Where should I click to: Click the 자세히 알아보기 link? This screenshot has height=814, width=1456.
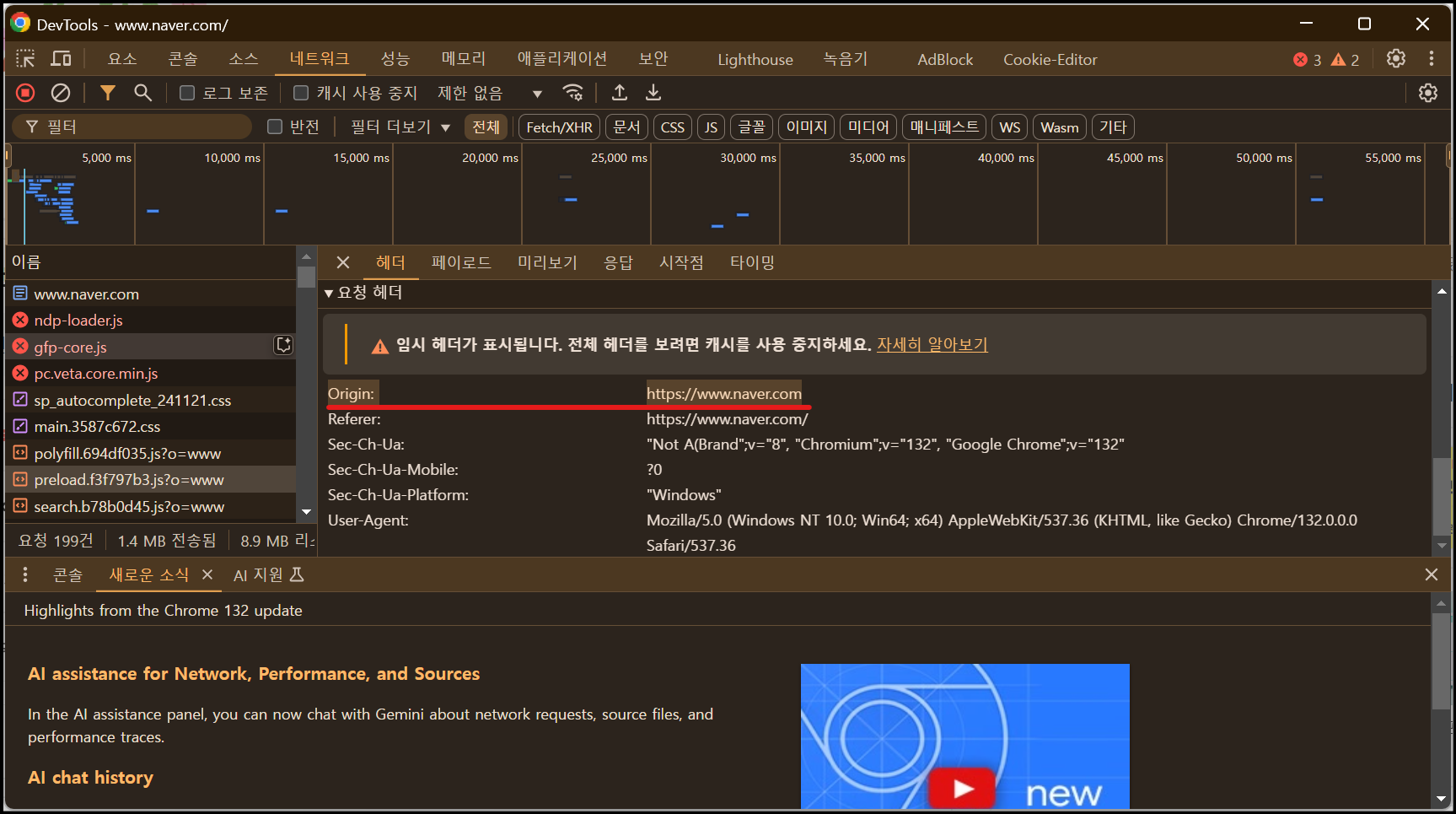(x=932, y=344)
